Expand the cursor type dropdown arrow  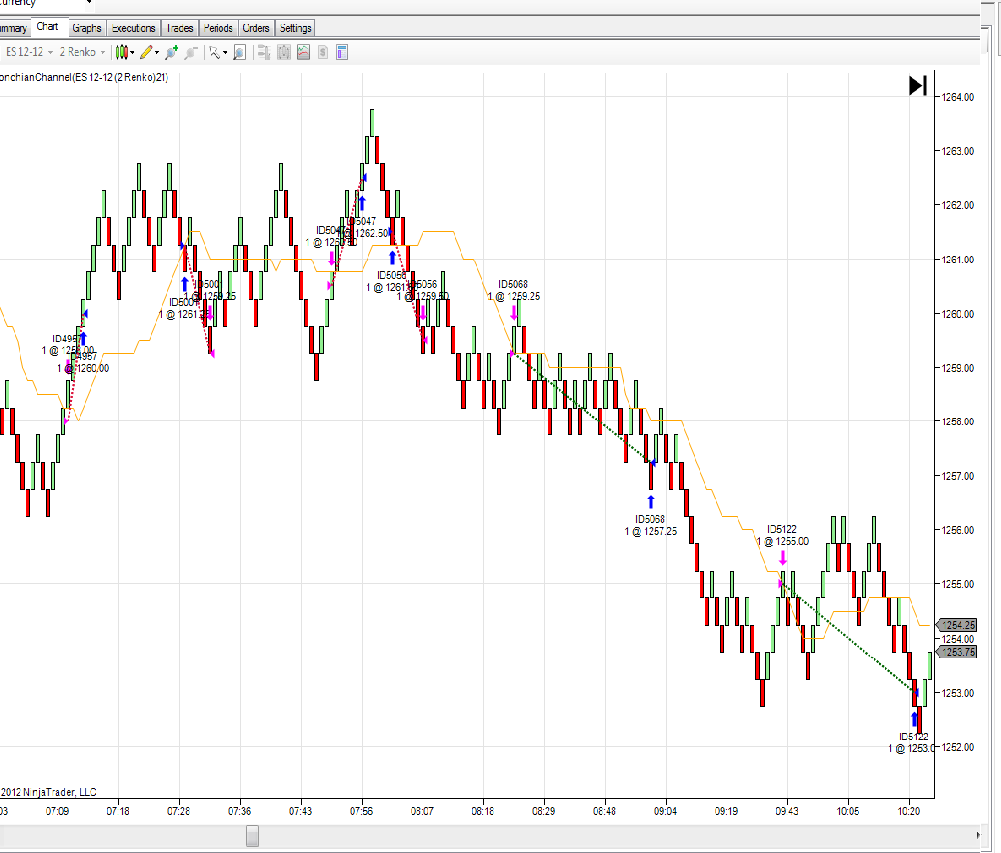(225, 53)
